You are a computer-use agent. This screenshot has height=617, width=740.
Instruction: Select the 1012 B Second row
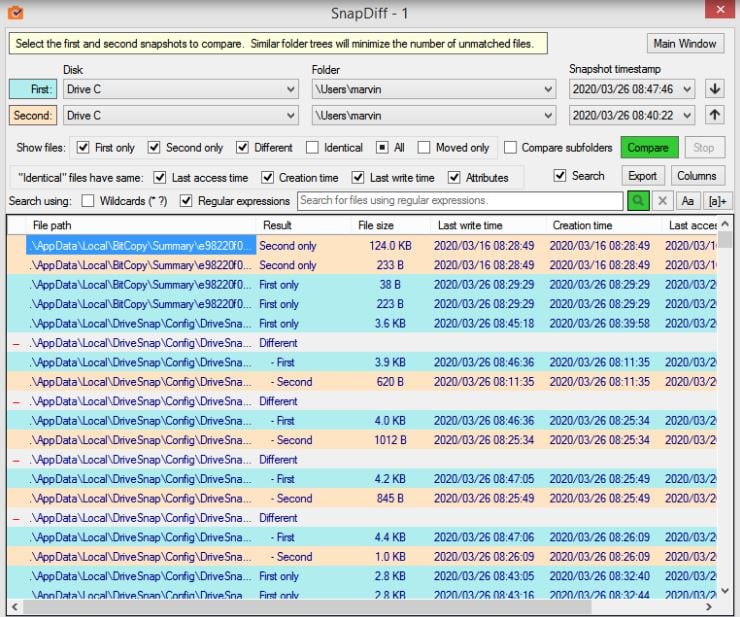[362, 440]
